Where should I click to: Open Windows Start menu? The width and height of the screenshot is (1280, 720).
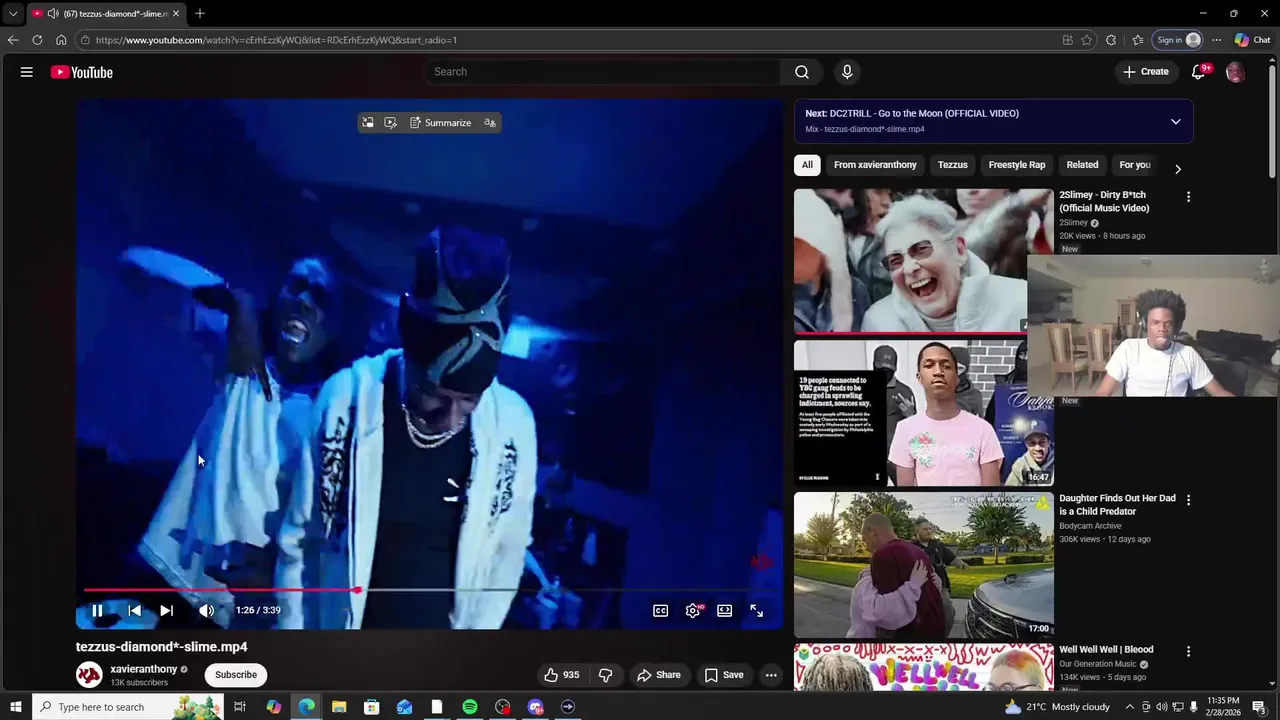tap(15, 707)
